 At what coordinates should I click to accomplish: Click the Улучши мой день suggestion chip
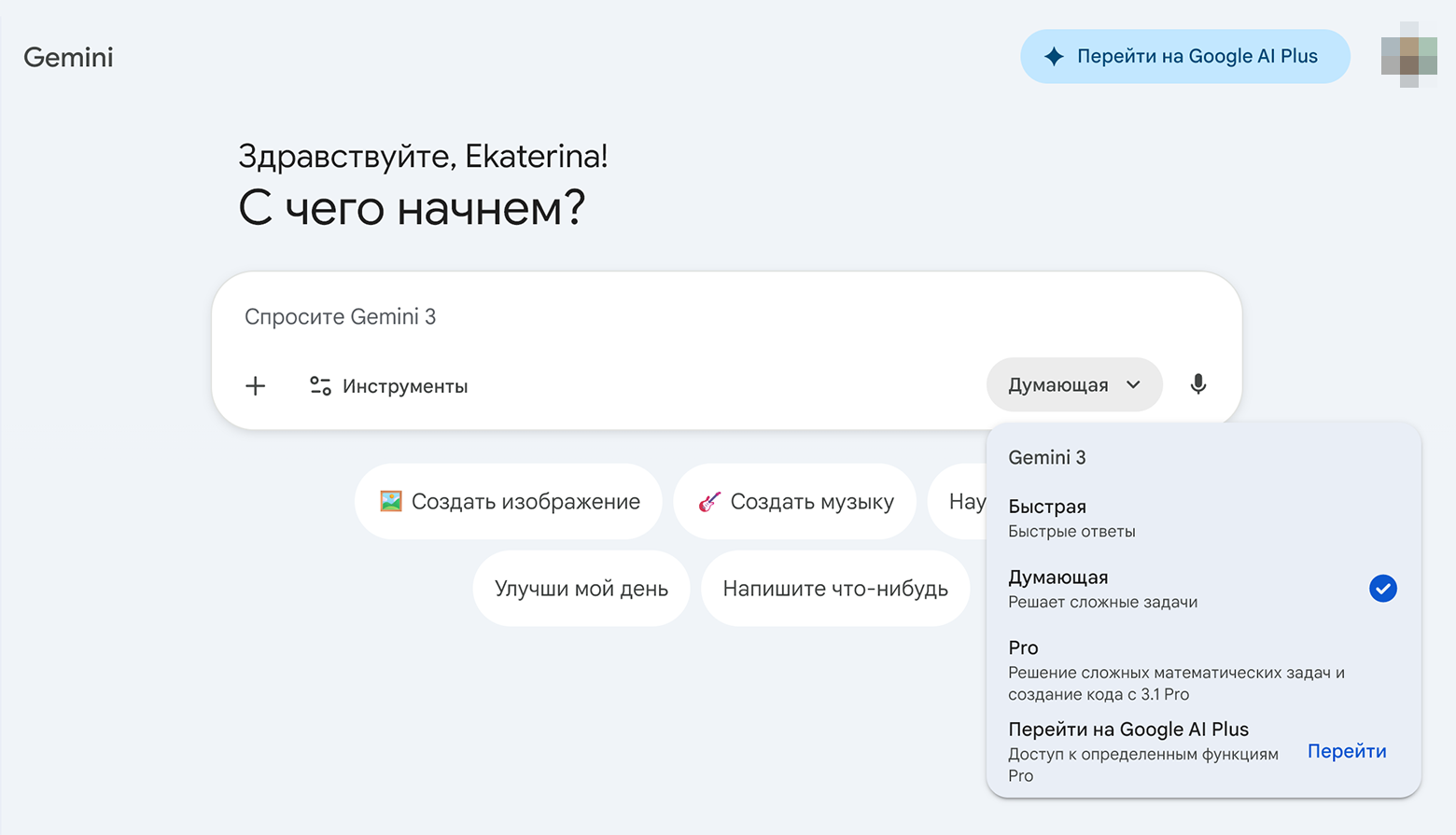pyautogui.click(x=581, y=588)
